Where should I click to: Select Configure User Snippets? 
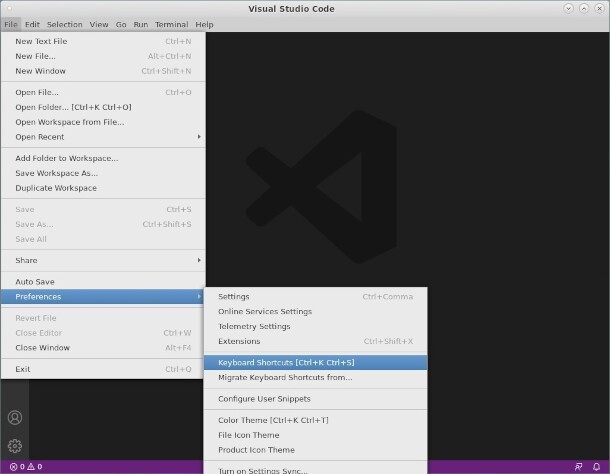click(316, 399)
